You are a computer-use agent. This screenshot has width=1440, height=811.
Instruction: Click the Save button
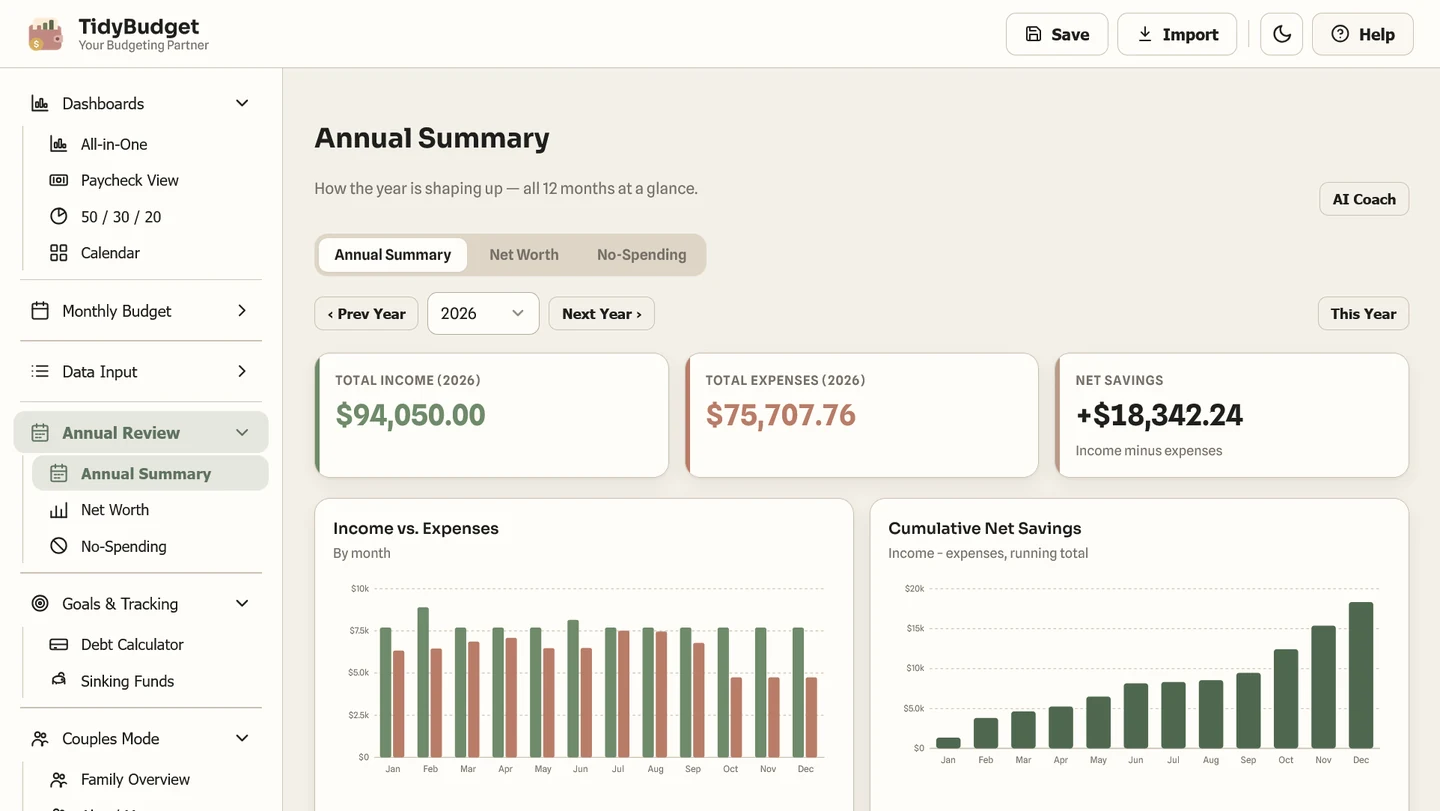[x=1057, y=34]
